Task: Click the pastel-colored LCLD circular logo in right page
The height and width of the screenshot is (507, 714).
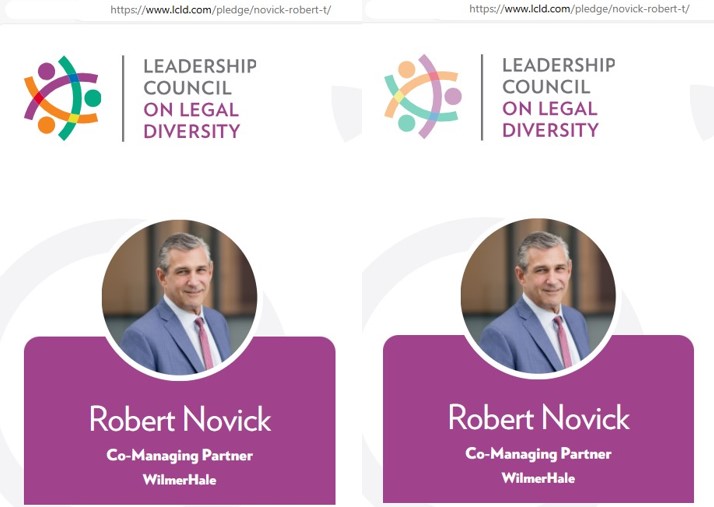Action: [x=423, y=97]
